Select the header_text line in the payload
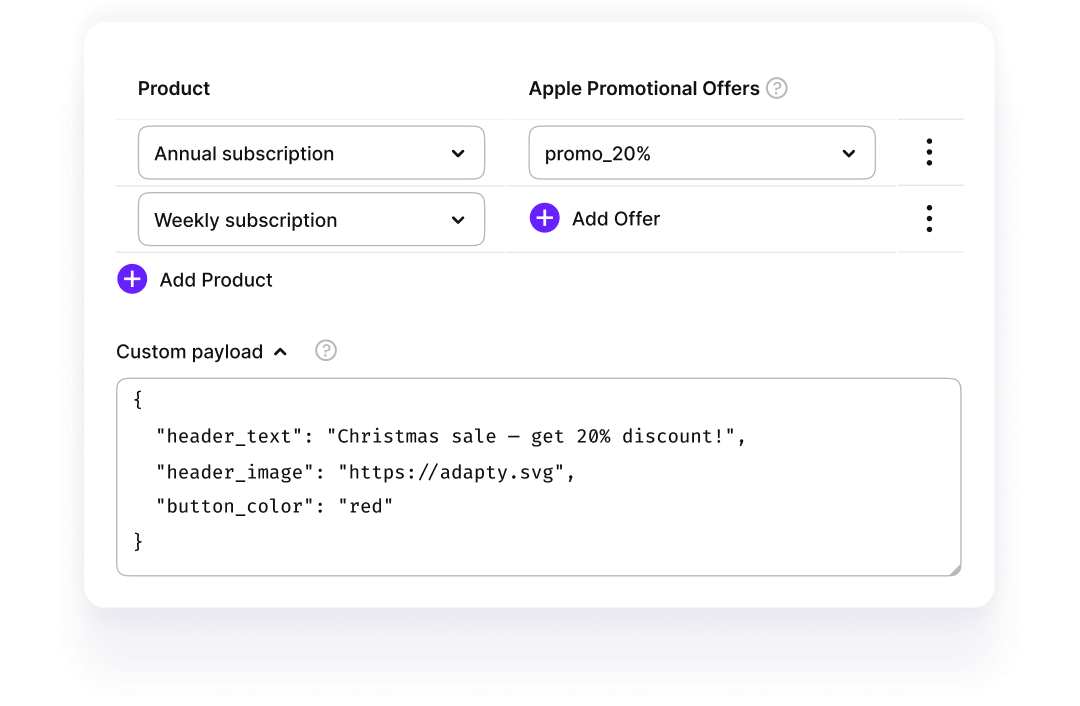 450,436
